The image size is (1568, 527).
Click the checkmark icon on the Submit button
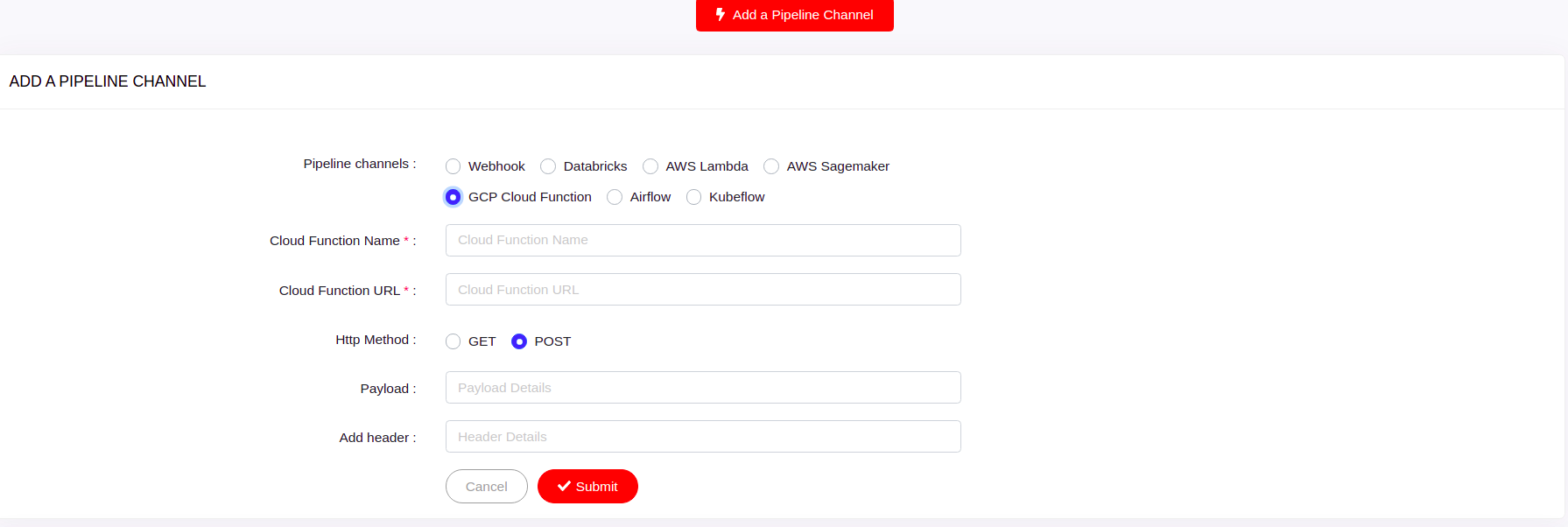[564, 487]
